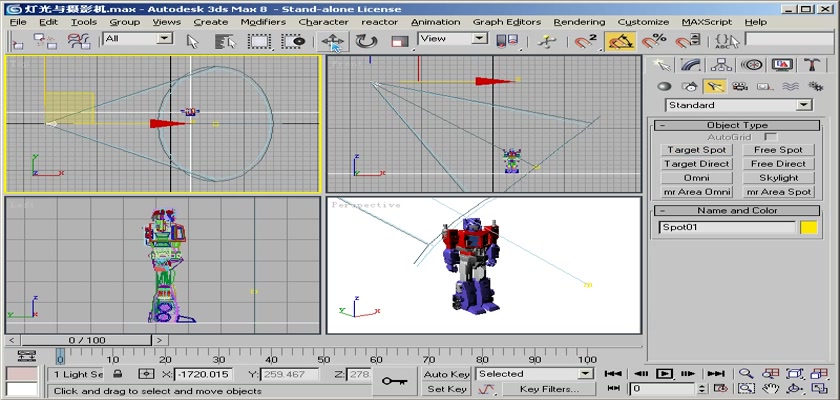This screenshot has width=840, height=400.
Task: Enable the AutoGrid checkbox
Action: tap(770, 137)
